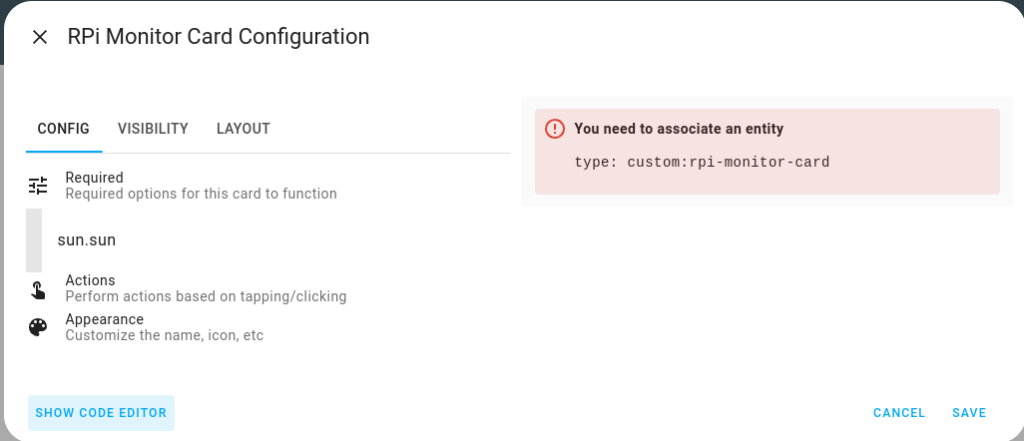This screenshot has height=441, width=1024.
Task: Click the Required section sliders icon
Action: pos(38,186)
